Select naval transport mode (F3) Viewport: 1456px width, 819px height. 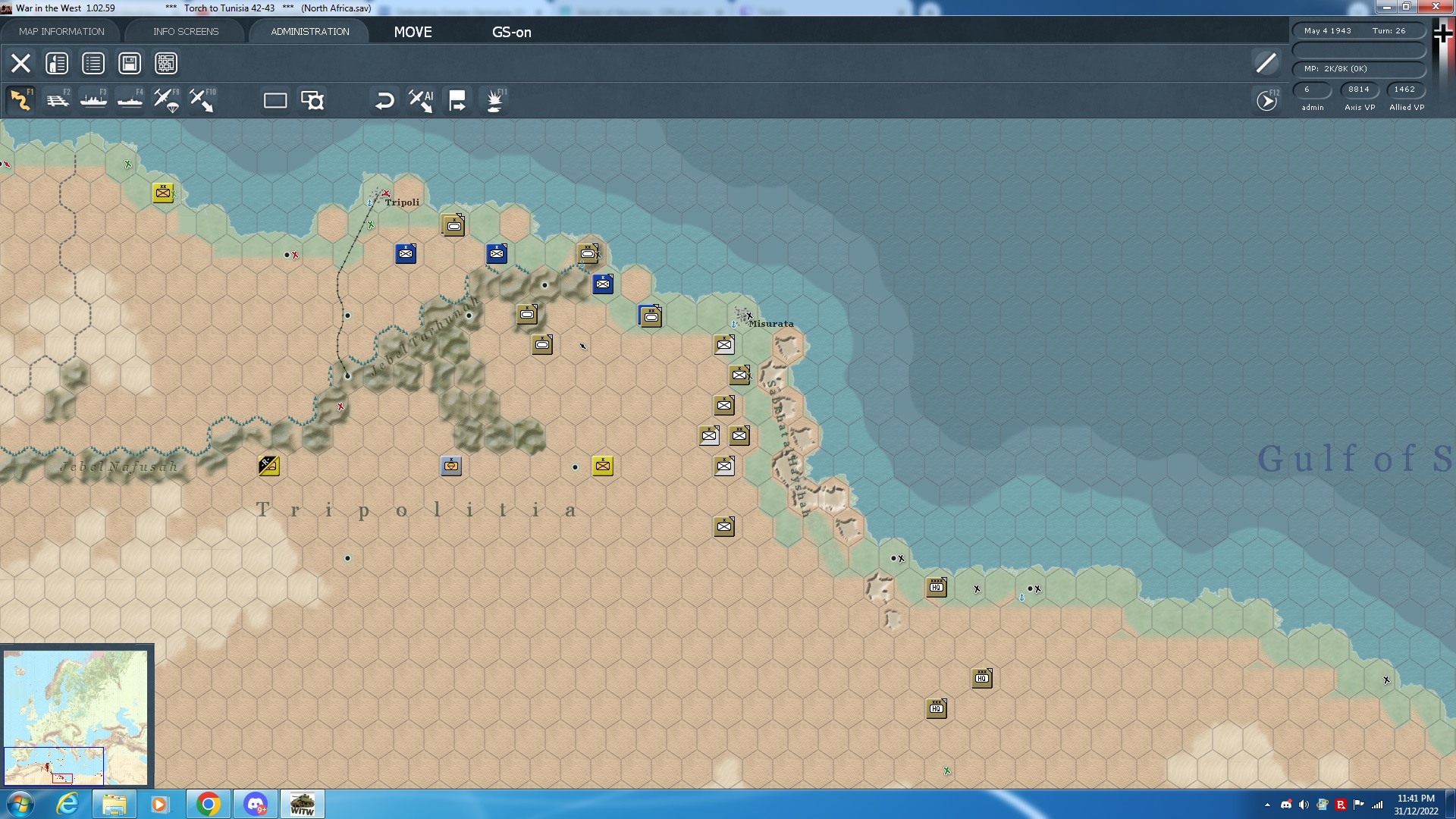[93, 100]
